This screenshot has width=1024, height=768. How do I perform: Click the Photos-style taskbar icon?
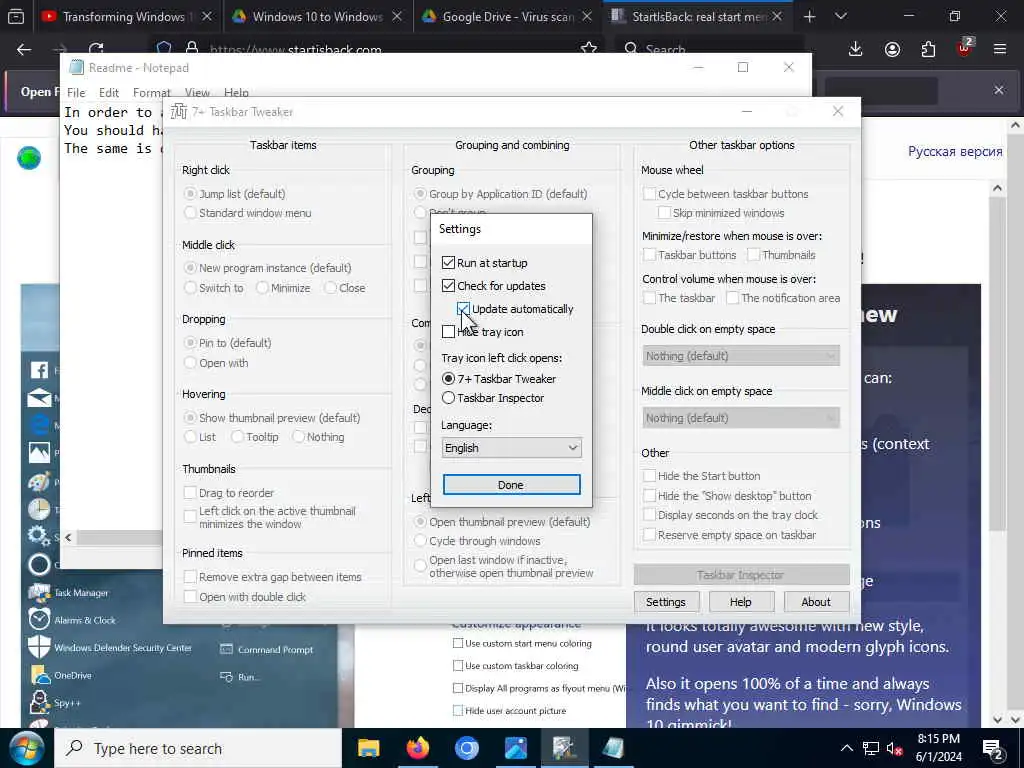515,748
